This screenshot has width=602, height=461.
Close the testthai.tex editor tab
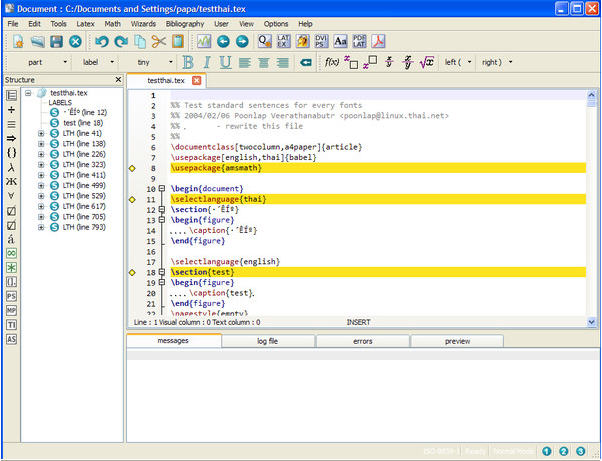coord(197,80)
